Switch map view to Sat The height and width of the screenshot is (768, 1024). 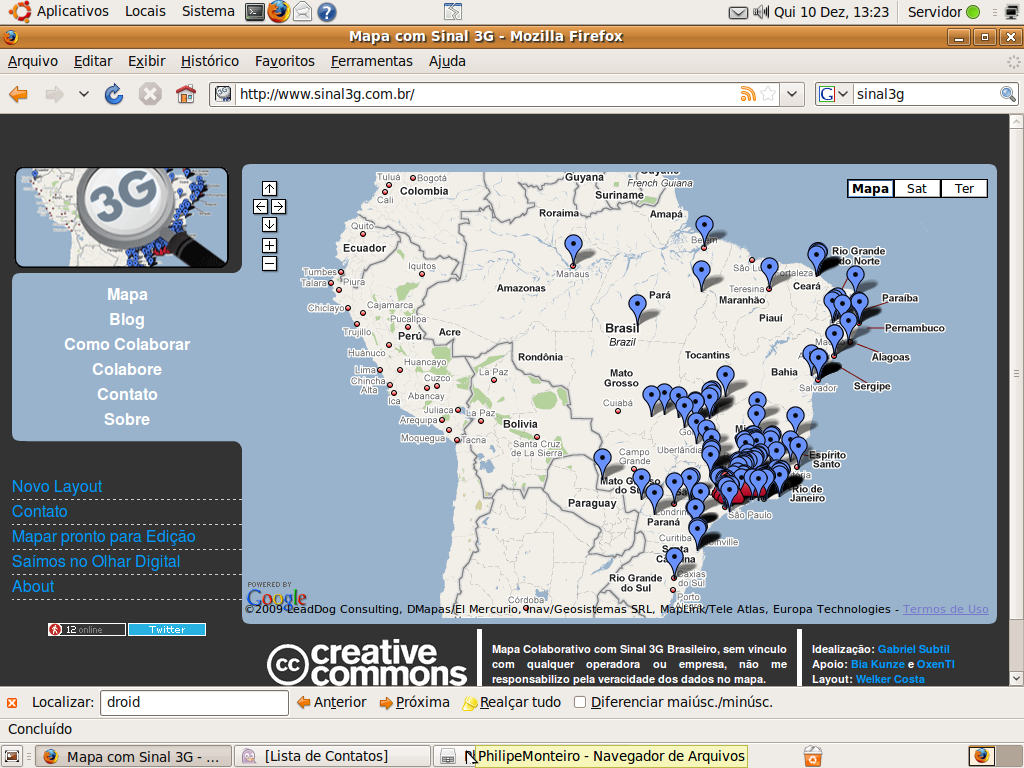click(x=917, y=189)
